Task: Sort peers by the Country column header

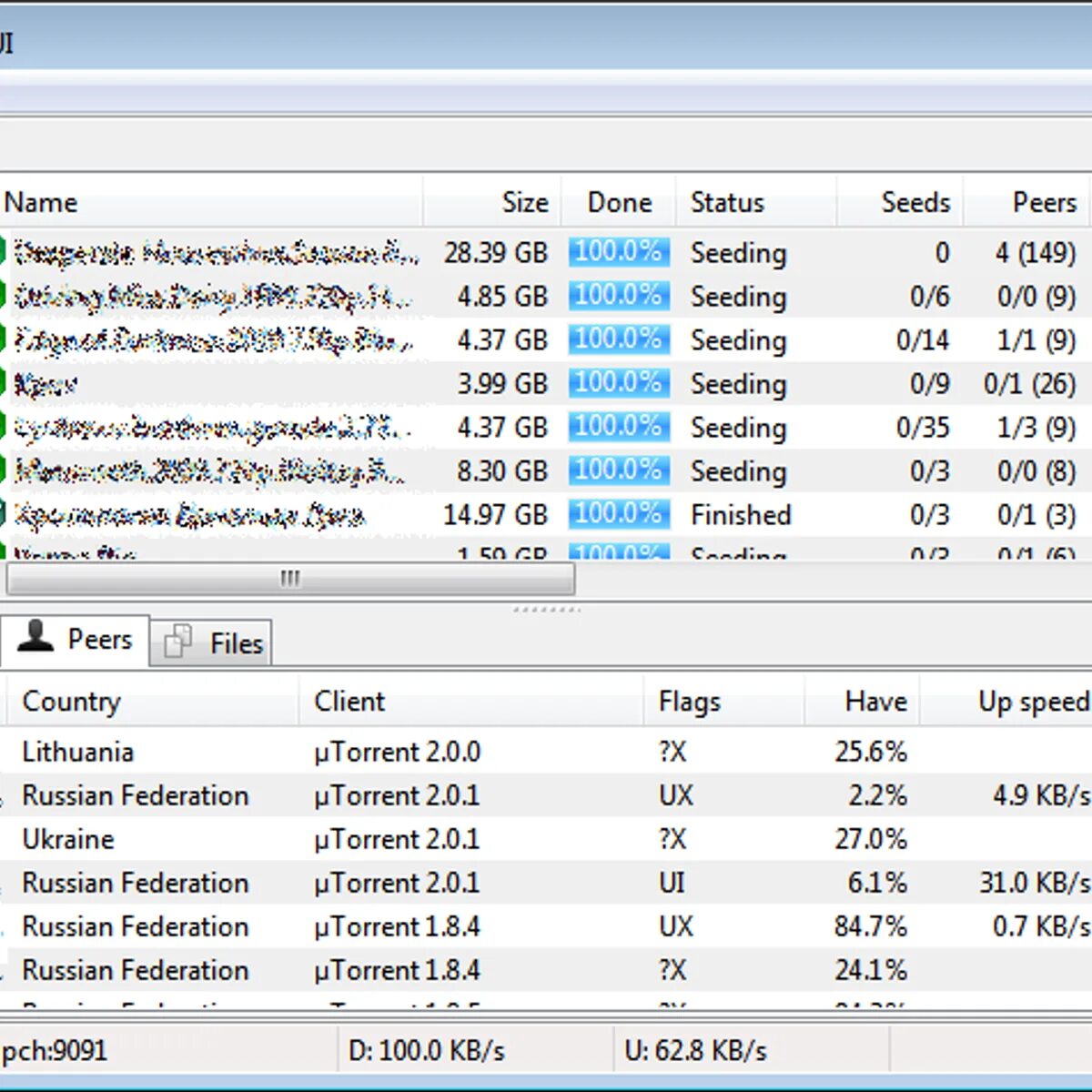Action: [151, 701]
